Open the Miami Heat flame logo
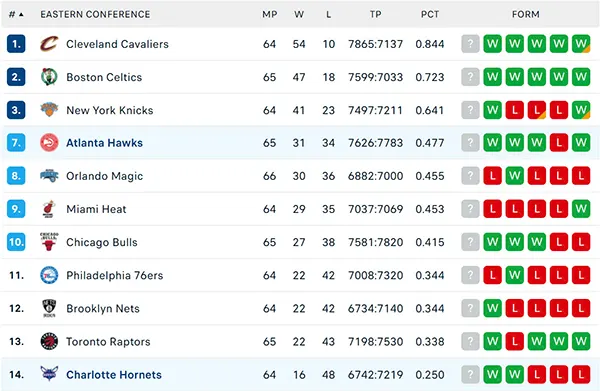Image resolution: width=600 pixels, height=391 pixels. tap(49, 209)
